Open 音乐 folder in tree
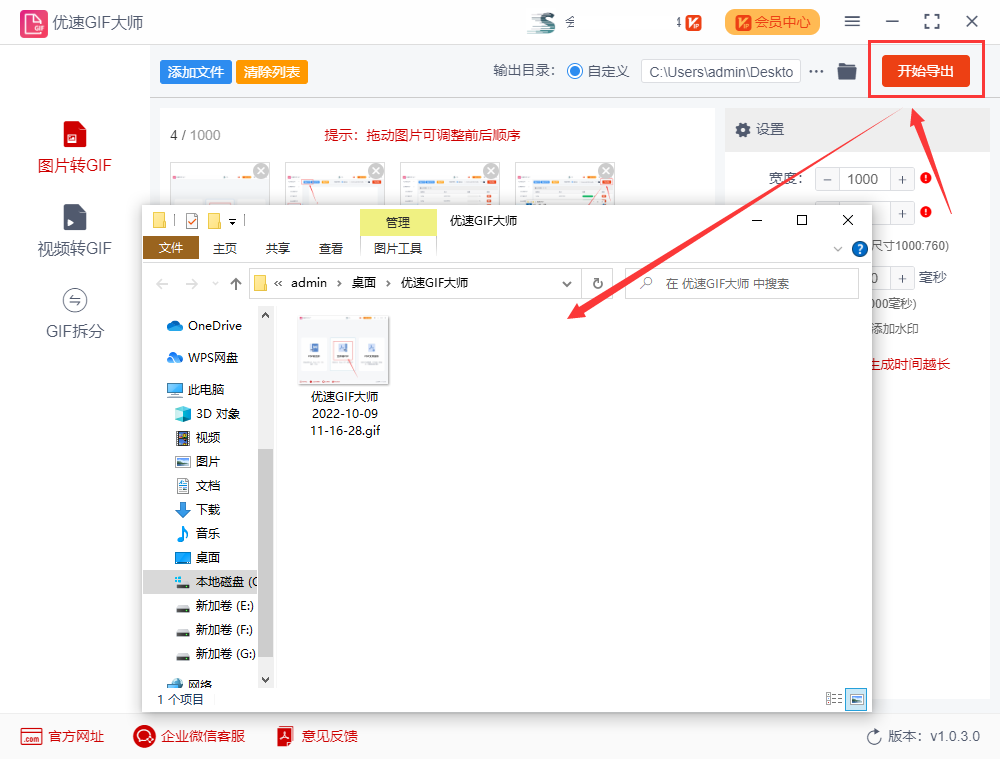The width and height of the screenshot is (1000, 760). [x=198, y=534]
